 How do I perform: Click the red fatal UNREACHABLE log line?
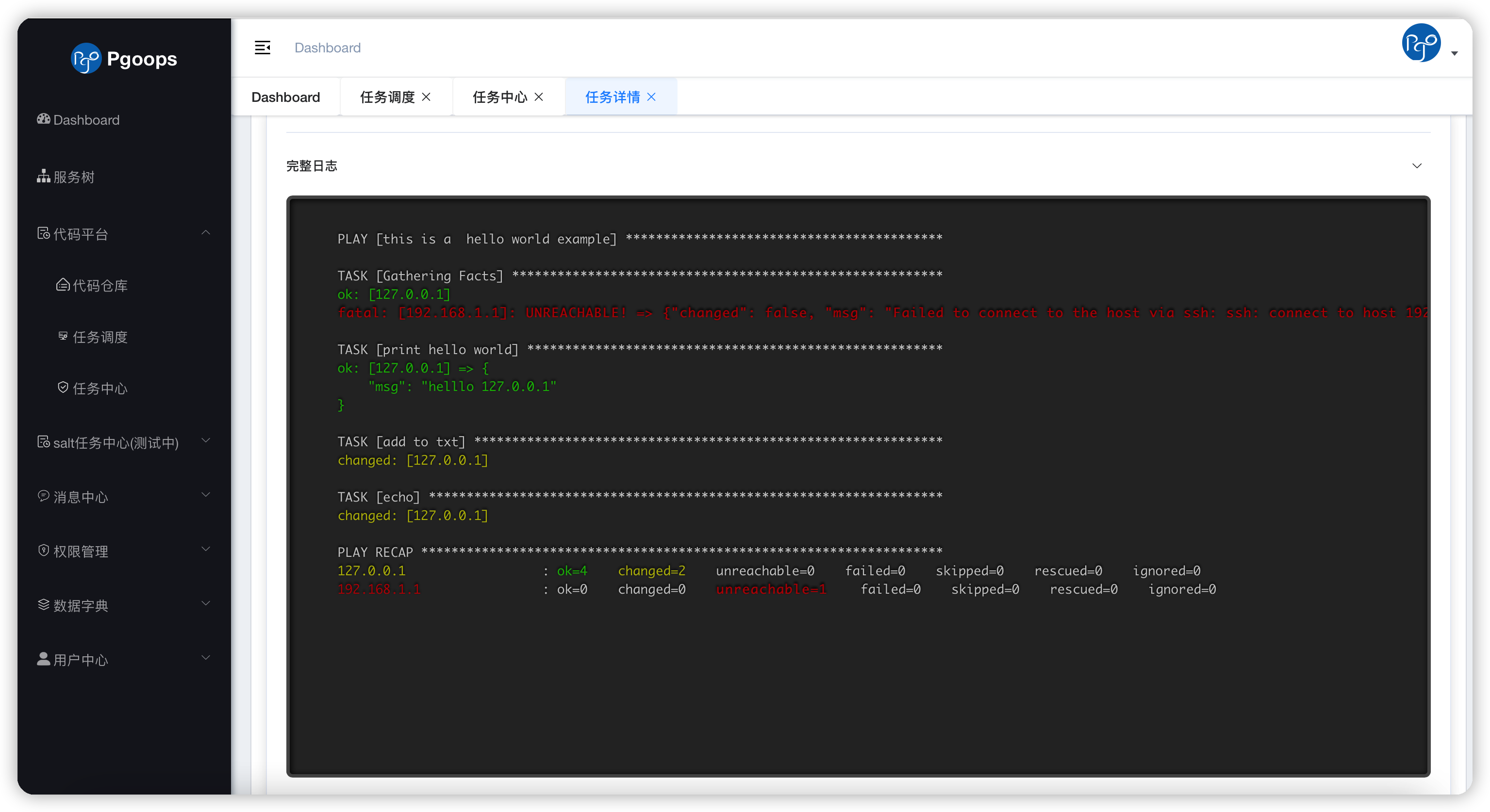click(883, 313)
